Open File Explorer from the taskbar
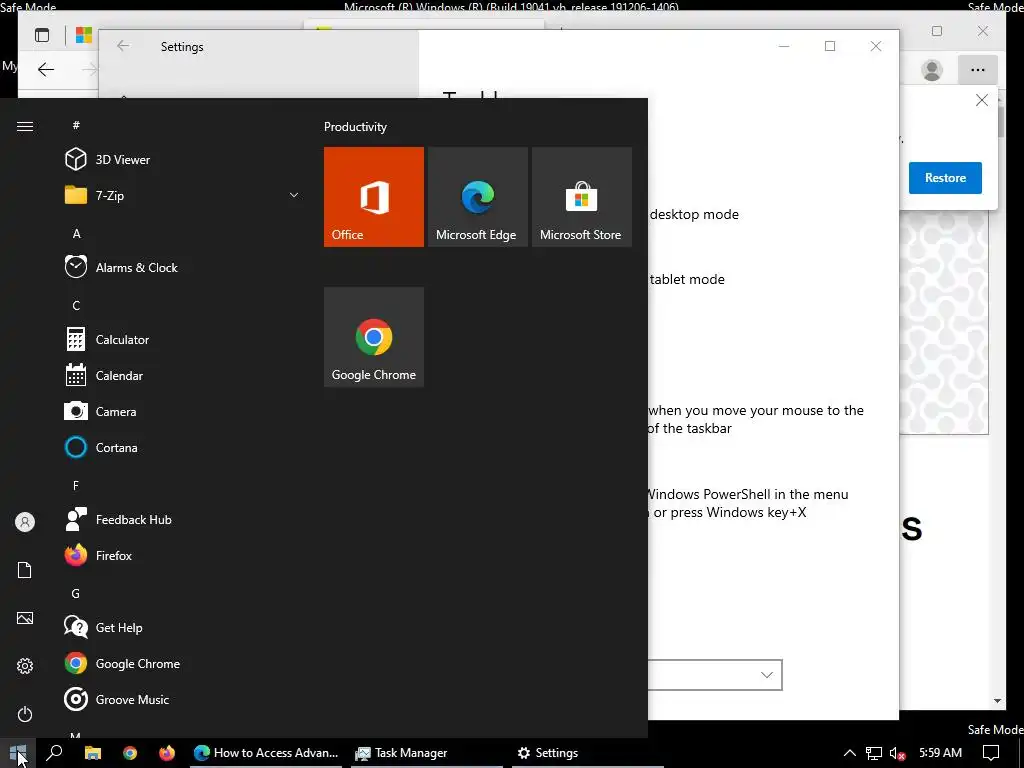Image resolution: width=1024 pixels, height=768 pixels. (x=93, y=753)
